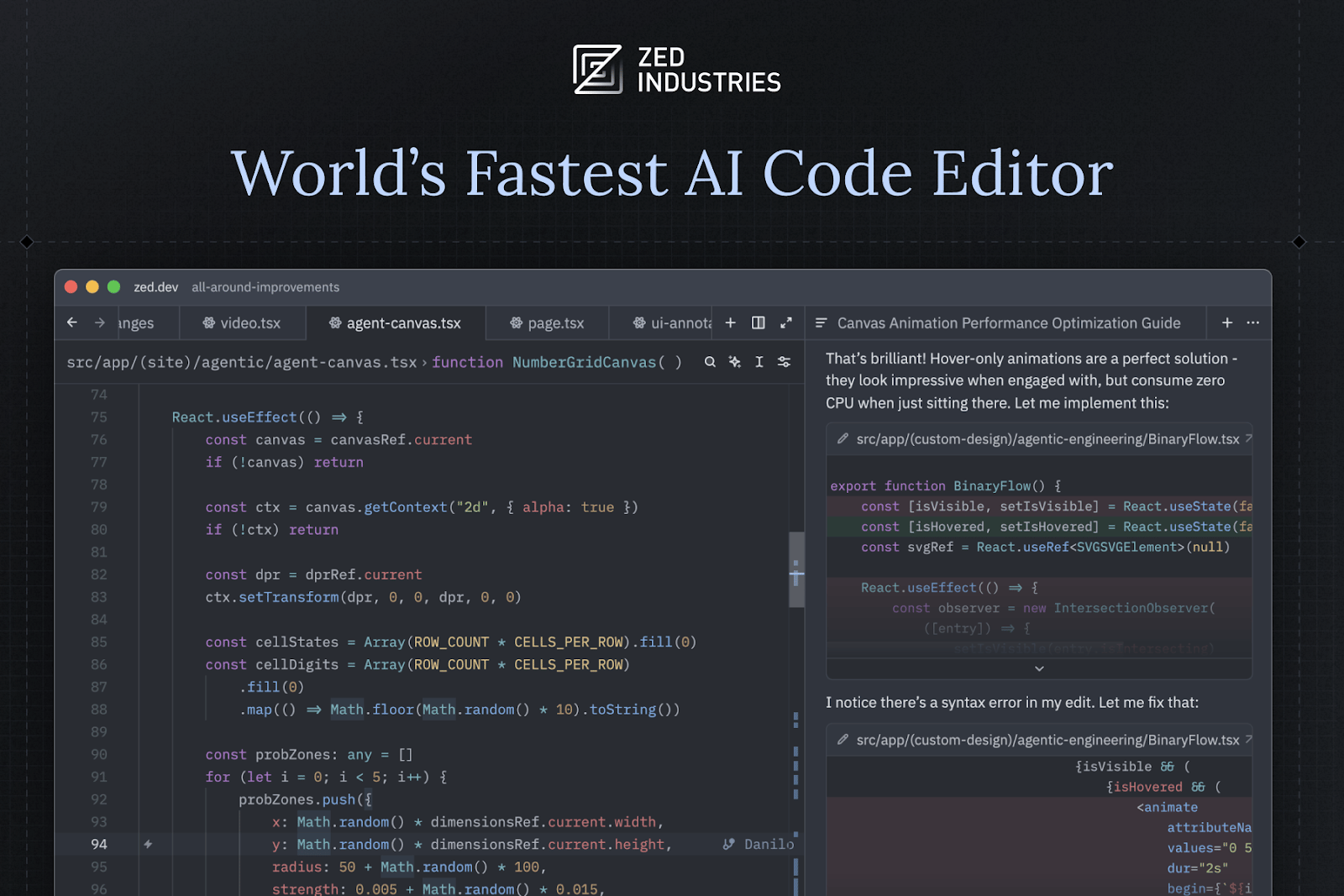Click cellStates on line 85
The width and height of the screenshot is (1344, 896).
point(297,642)
